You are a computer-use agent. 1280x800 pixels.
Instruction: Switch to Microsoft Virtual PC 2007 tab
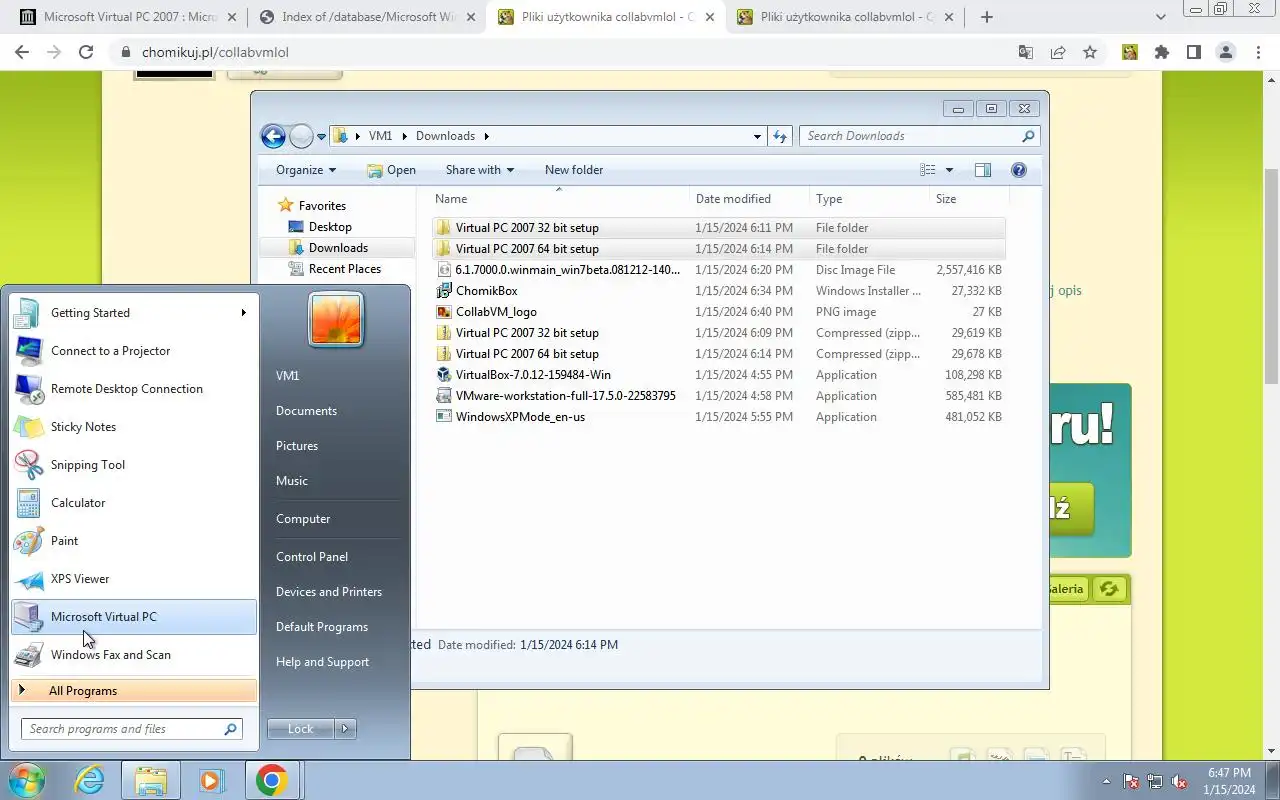128,17
